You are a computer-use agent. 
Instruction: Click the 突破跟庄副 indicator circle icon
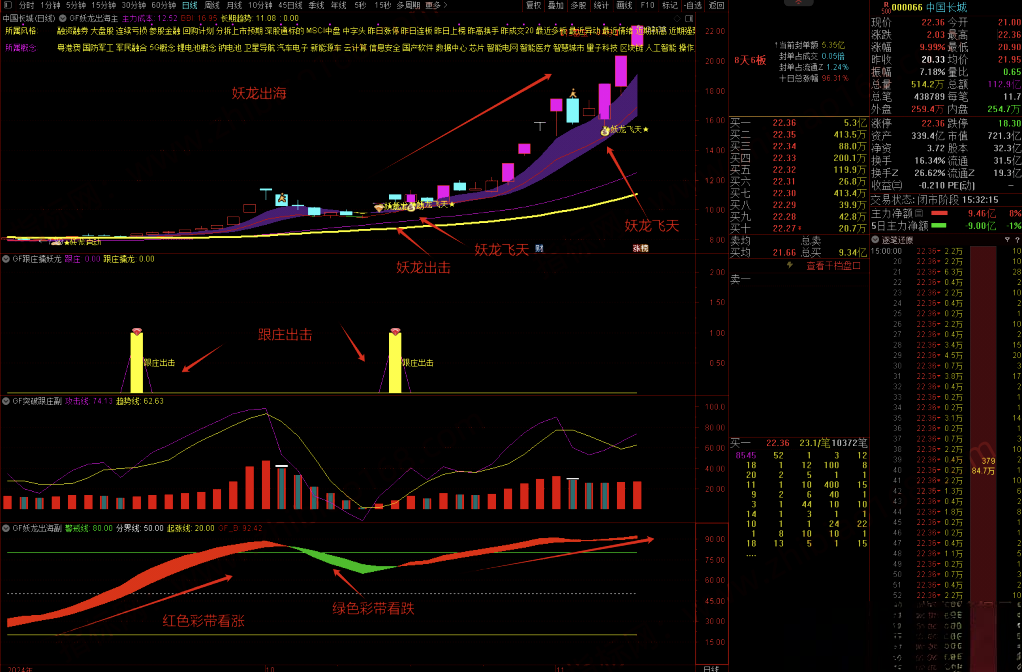click(5, 401)
